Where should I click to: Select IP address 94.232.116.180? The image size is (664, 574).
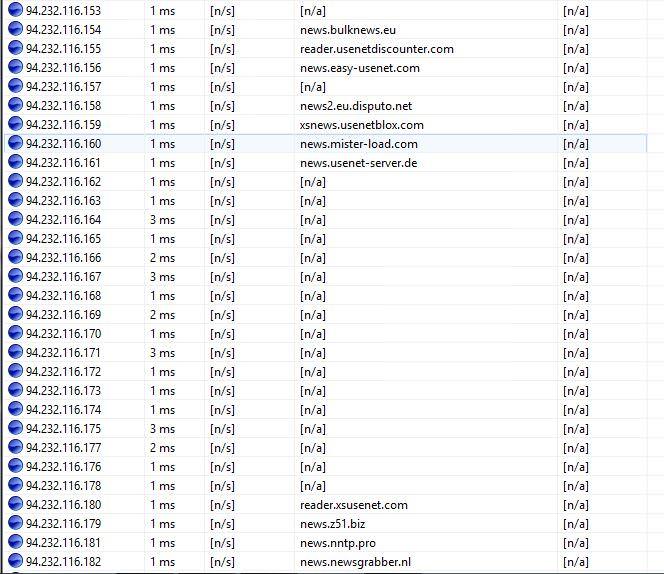tap(64, 505)
